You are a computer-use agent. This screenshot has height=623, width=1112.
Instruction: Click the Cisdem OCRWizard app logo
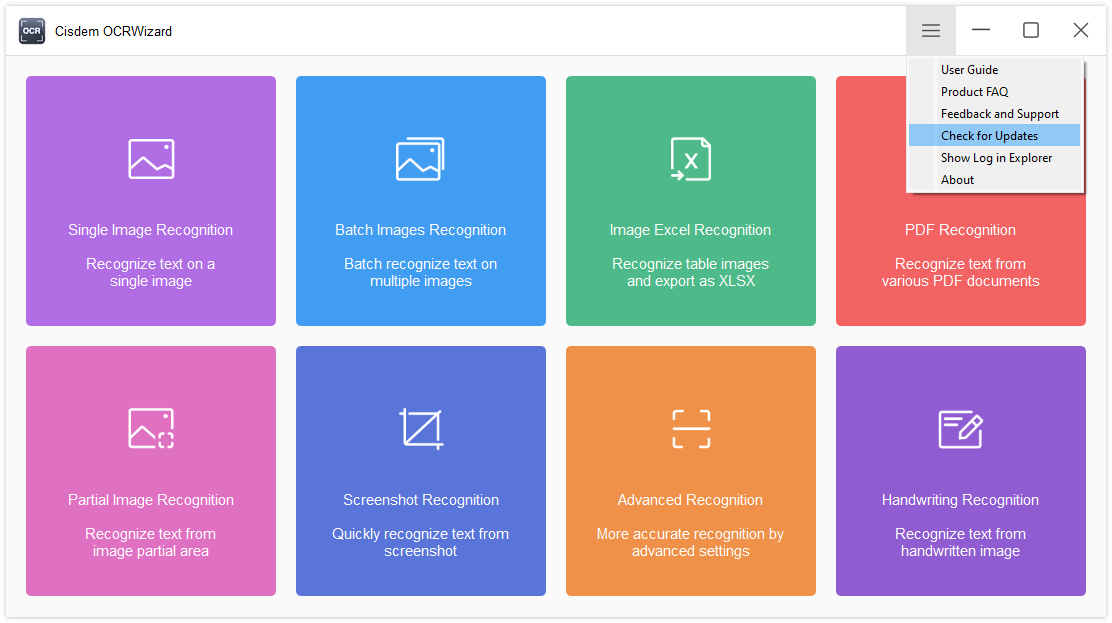point(31,31)
